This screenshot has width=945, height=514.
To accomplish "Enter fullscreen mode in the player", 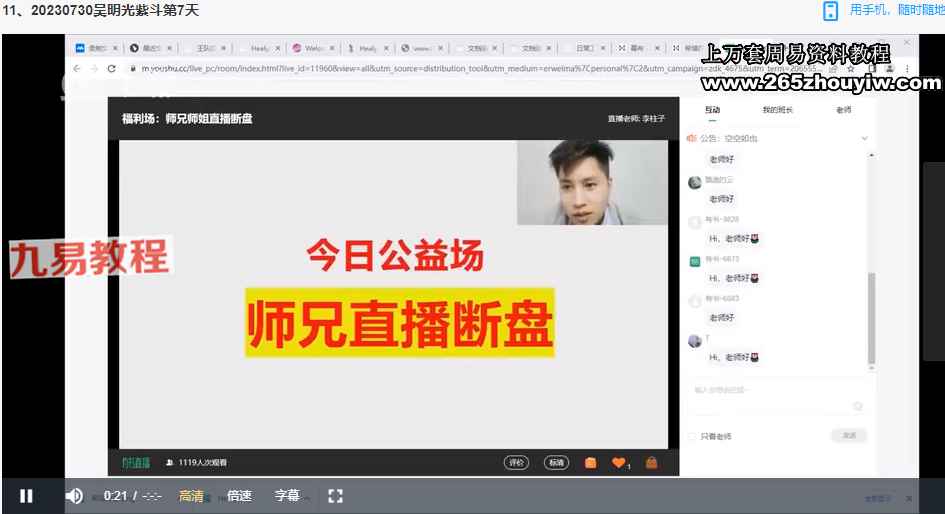I will click(x=336, y=496).
